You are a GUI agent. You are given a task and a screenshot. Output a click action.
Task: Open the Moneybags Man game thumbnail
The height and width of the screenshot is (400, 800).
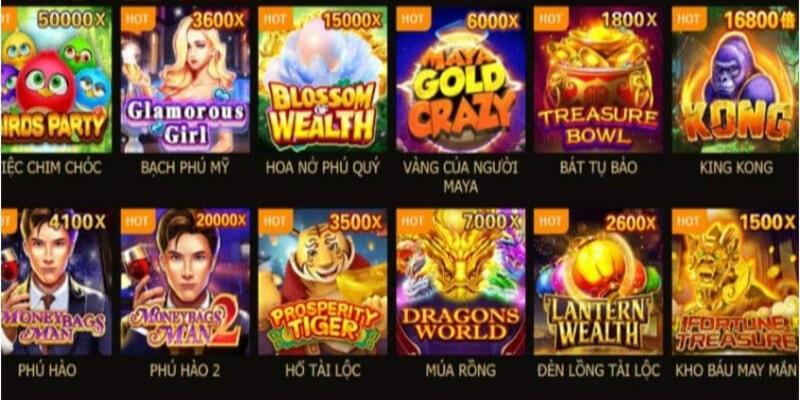56,281
